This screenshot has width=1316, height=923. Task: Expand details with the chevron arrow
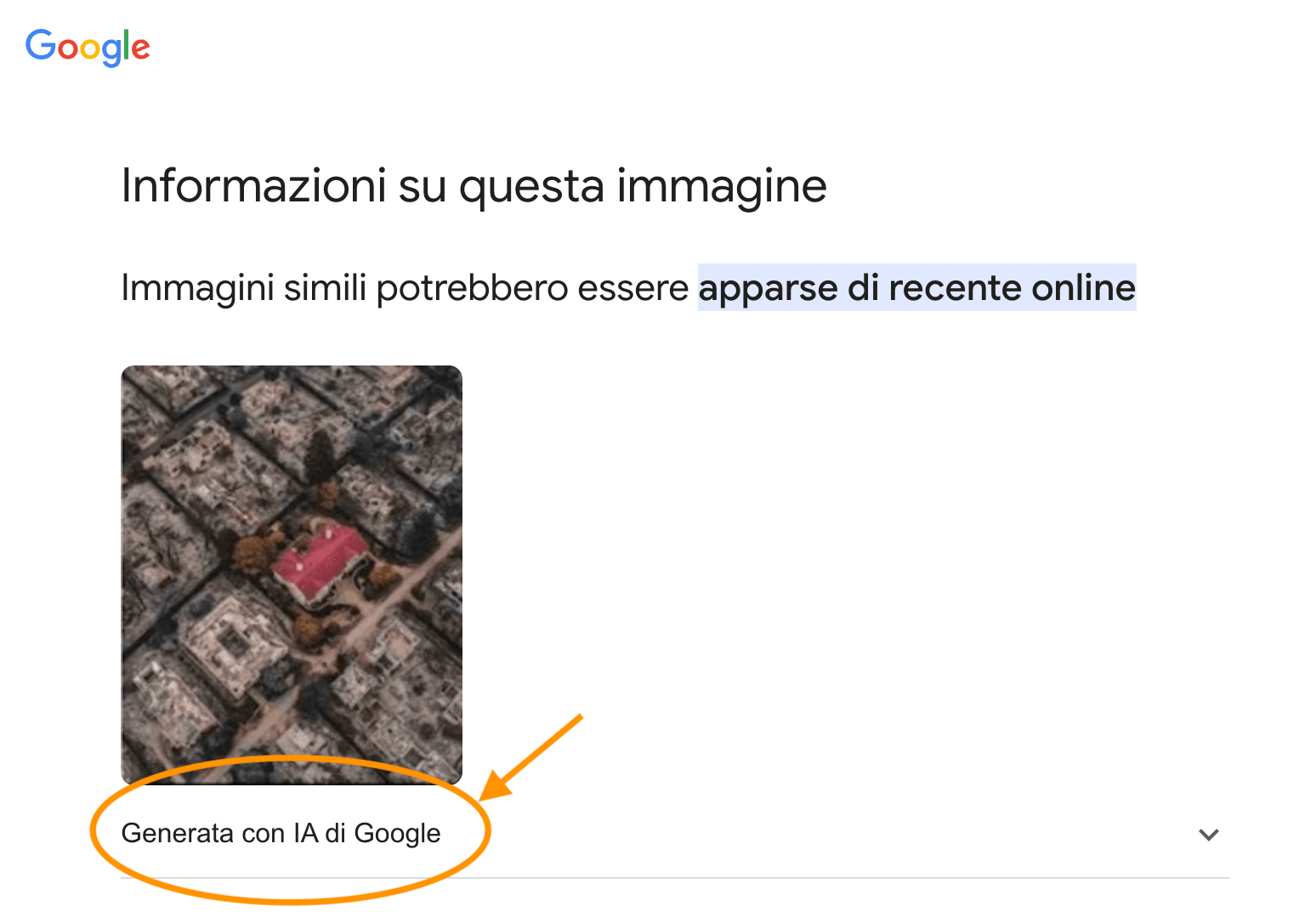coord(1208,834)
